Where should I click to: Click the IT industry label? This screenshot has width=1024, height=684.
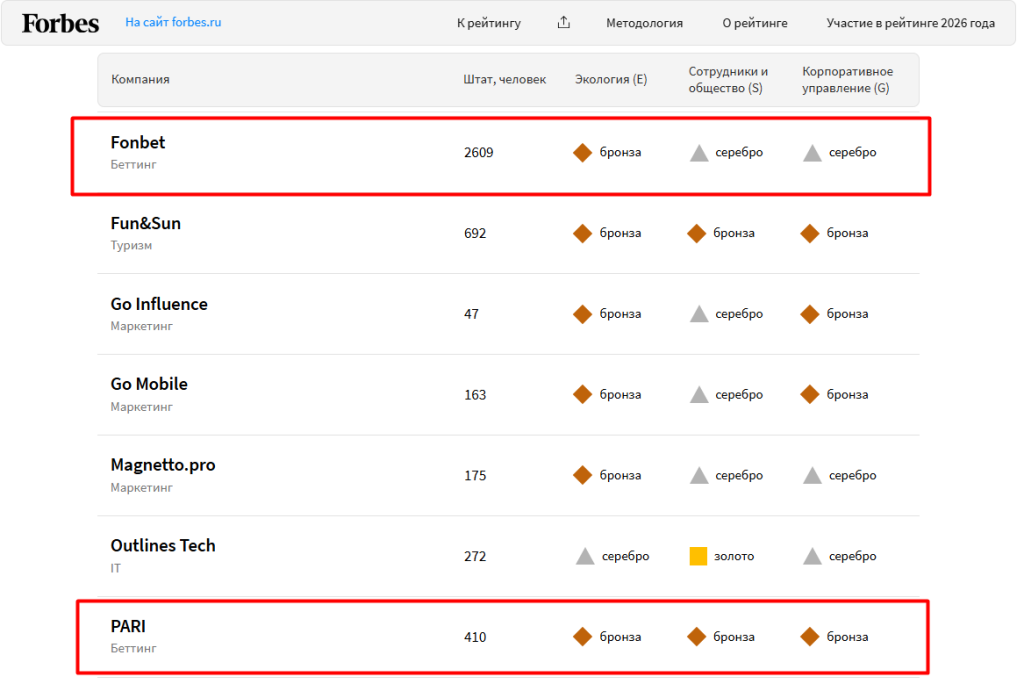(116, 568)
